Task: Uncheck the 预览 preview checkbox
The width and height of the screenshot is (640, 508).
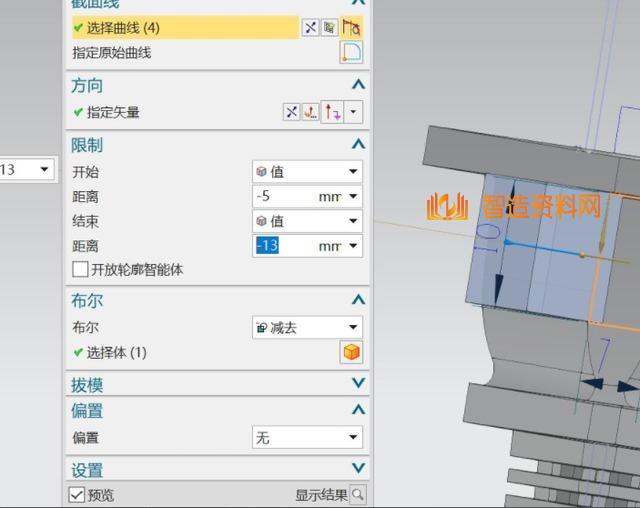Action: pyautogui.click(x=77, y=495)
